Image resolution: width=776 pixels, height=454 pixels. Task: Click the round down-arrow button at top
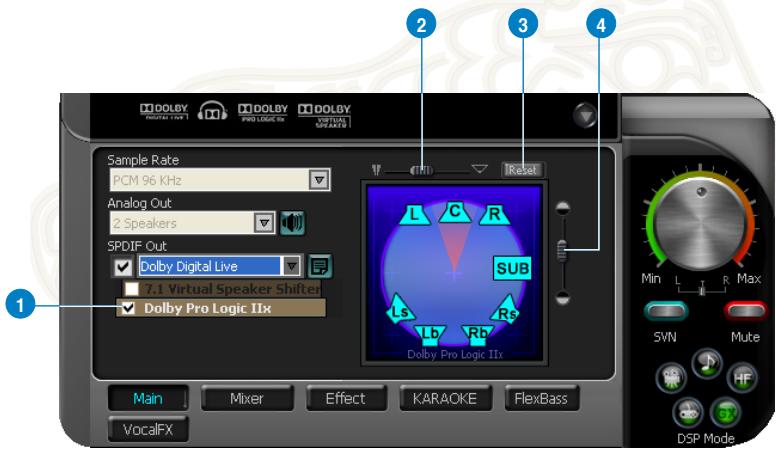tap(585, 116)
